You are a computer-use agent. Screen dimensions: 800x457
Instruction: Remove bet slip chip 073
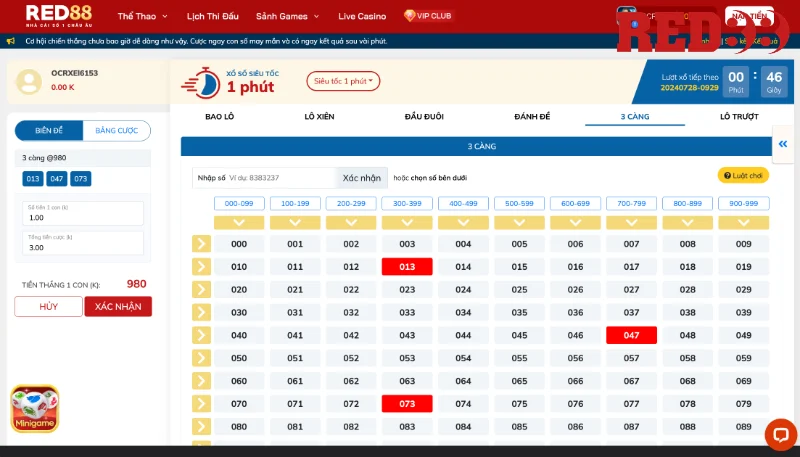coord(81,179)
